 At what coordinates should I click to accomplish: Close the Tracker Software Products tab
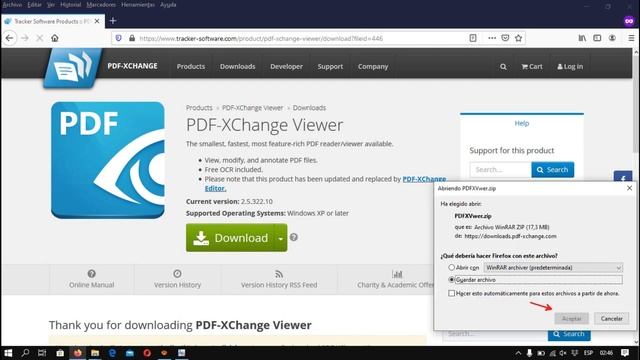pos(97,21)
